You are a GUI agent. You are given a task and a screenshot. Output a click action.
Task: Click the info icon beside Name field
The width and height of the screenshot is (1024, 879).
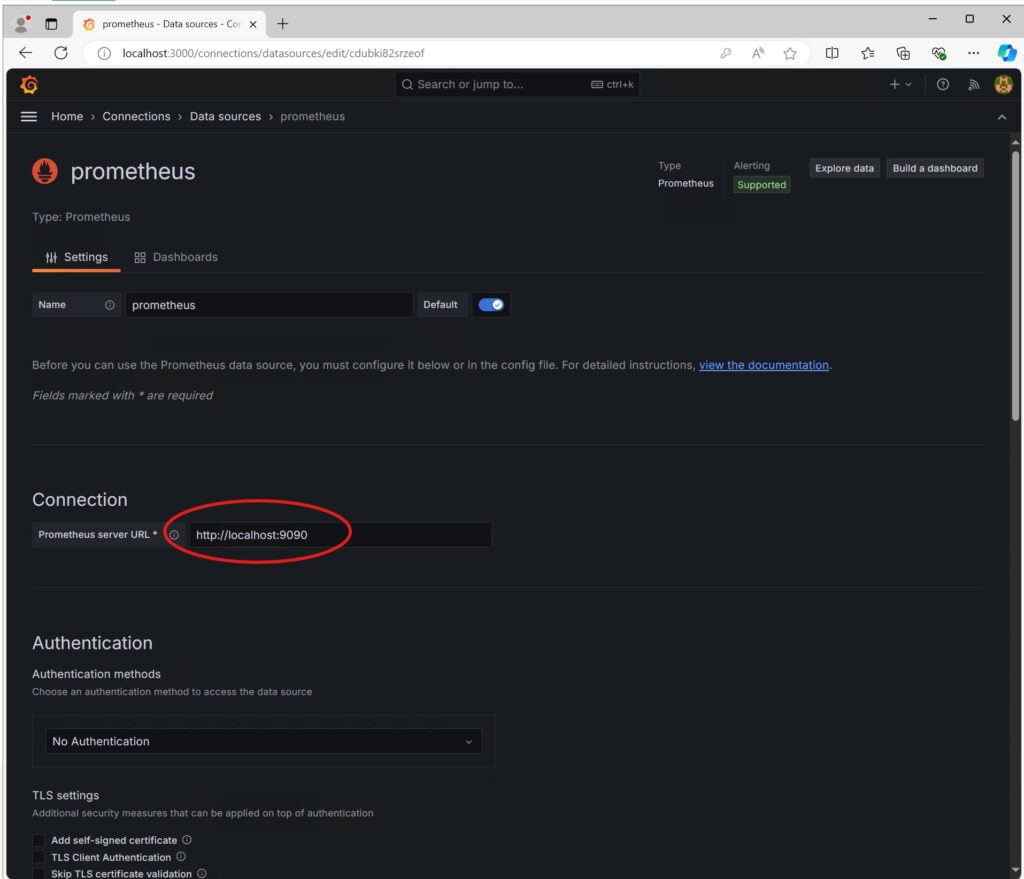(x=110, y=305)
